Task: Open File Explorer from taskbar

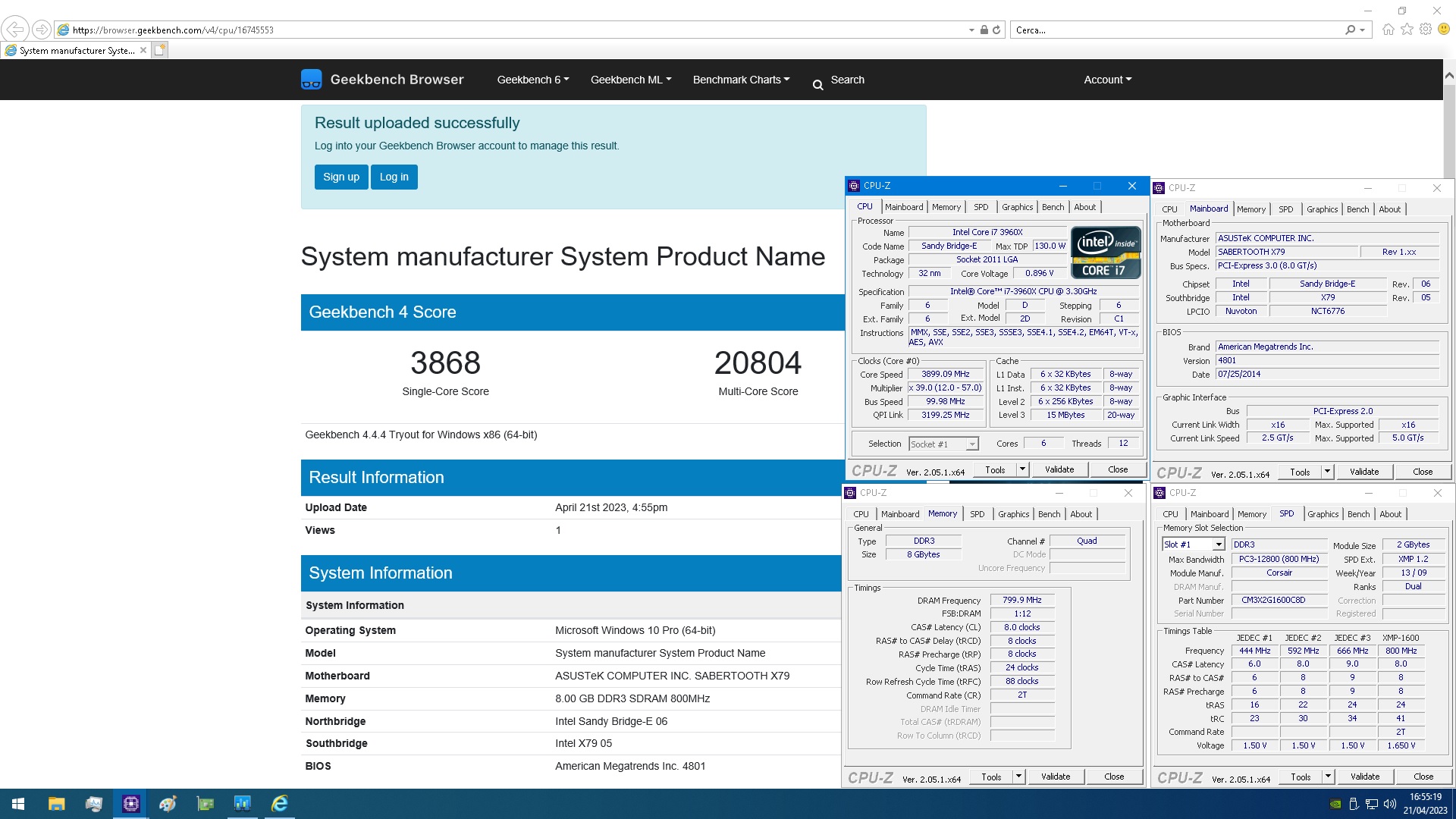Action: pyautogui.click(x=56, y=804)
